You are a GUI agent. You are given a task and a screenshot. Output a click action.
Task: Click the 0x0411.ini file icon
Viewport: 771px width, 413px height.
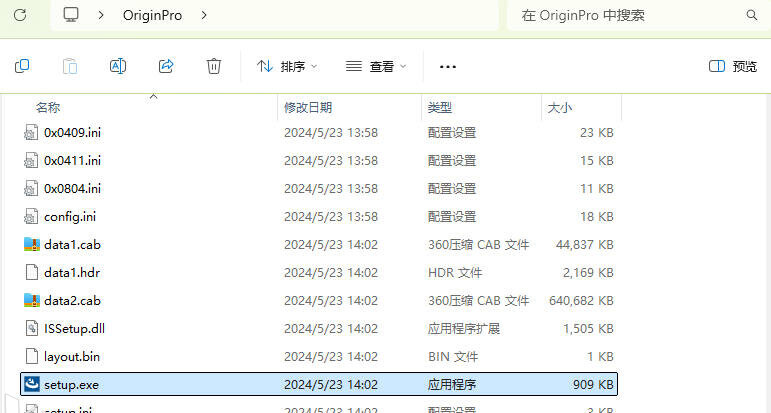click(x=31, y=161)
